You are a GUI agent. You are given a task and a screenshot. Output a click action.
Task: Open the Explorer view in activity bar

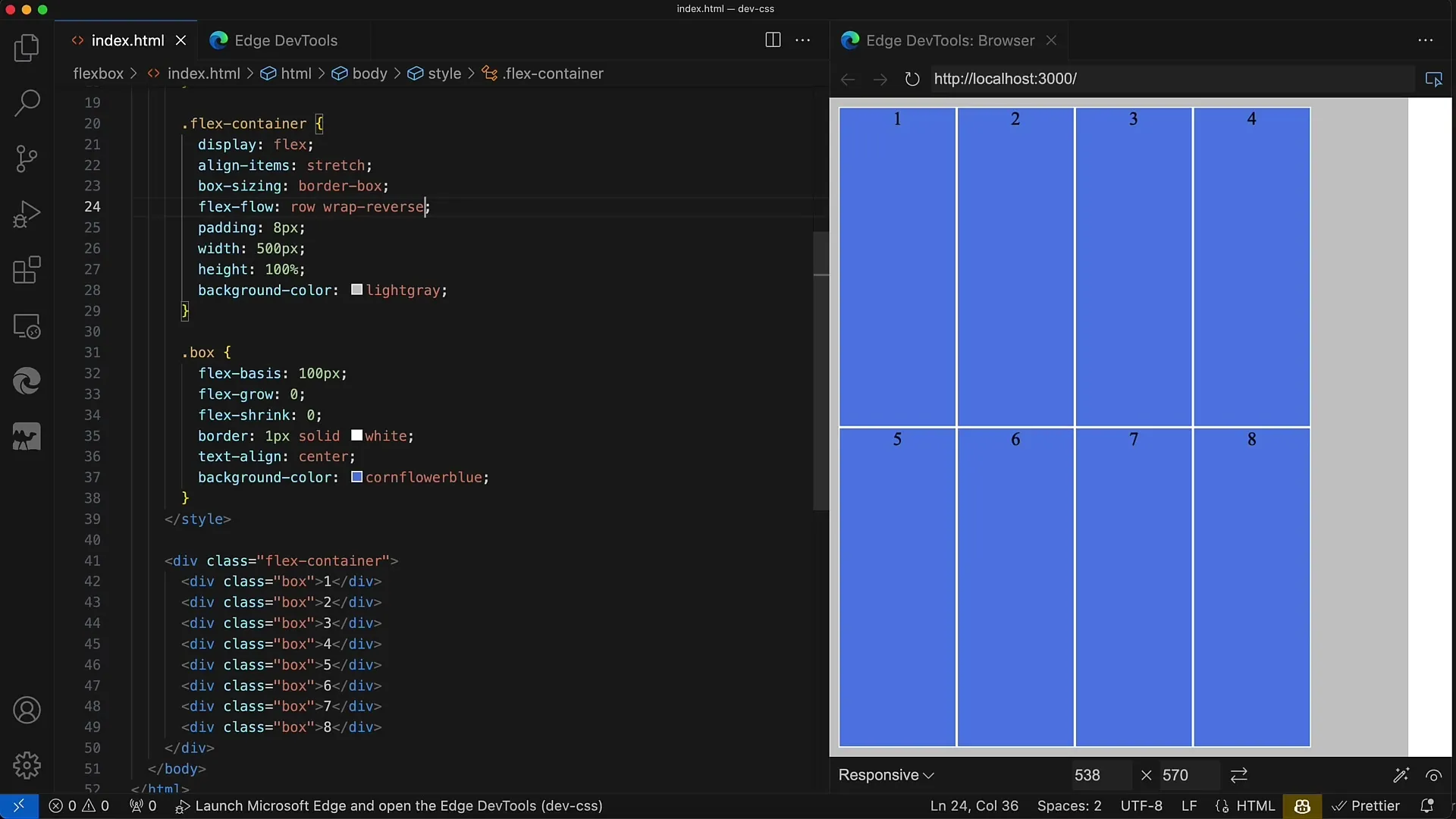(27, 48)
